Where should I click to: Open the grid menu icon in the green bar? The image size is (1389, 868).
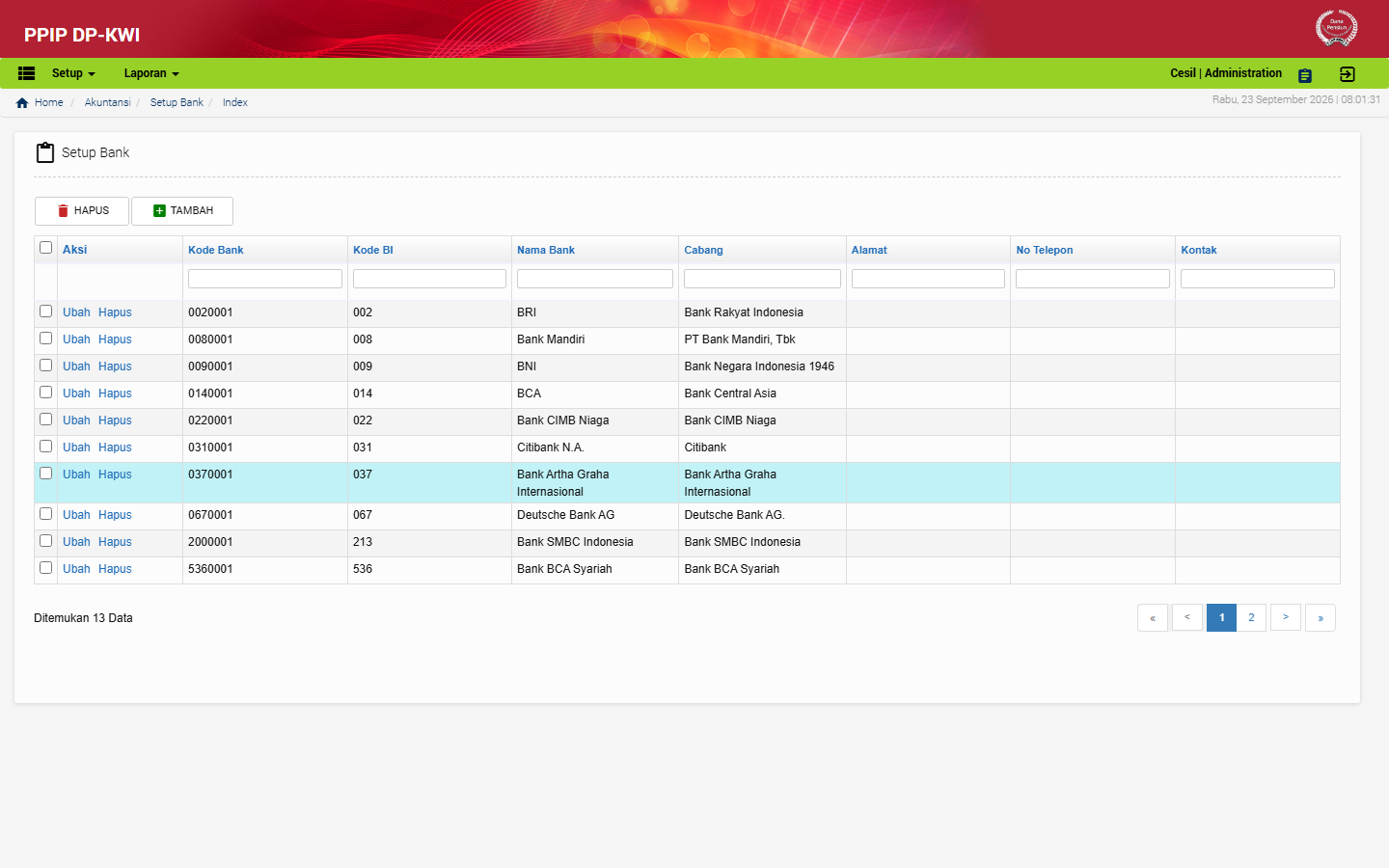click(27, 73)
